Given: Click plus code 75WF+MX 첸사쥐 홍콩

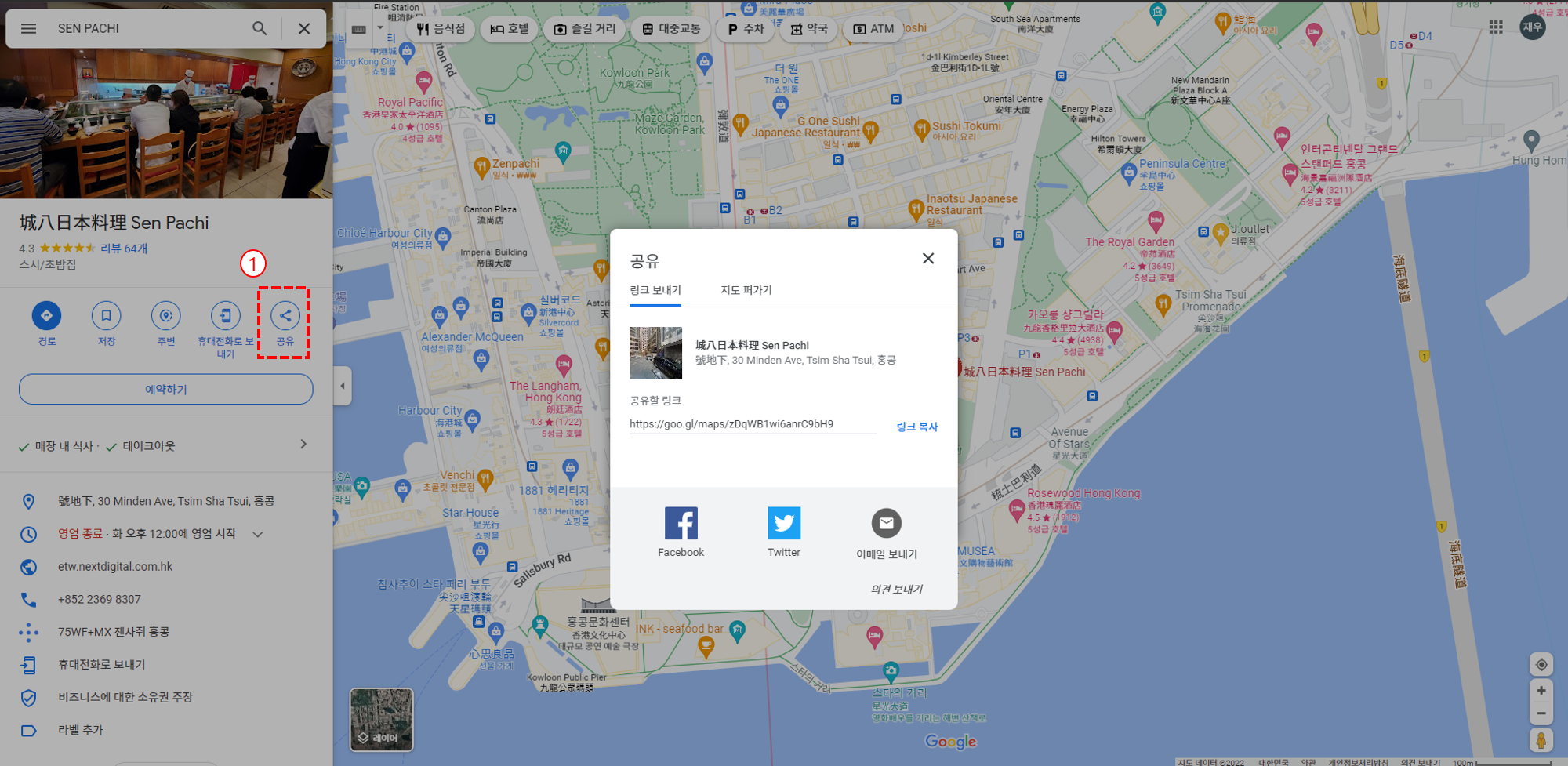Looking at the screenshot, I should [x=114, y=631].
